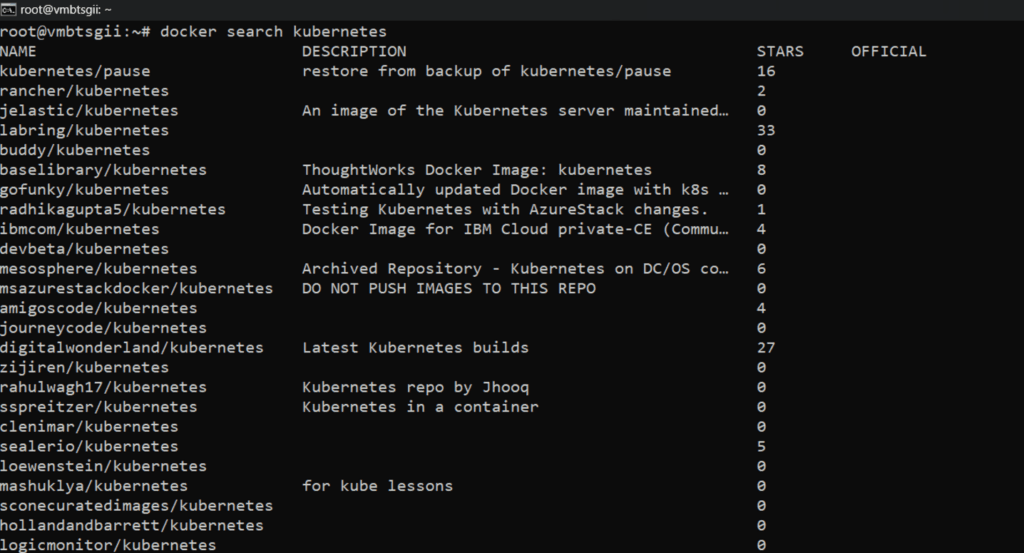
Task: Click the STARS column header
Action: 780,51
